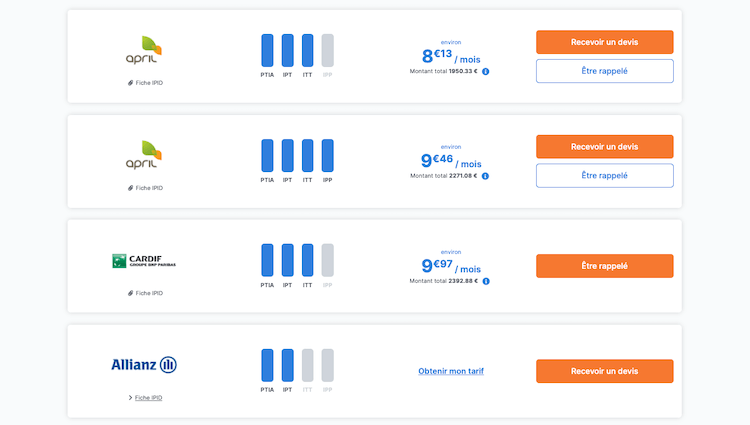
Task: Open Fiche IPID for second April offer
Action: 145,188
